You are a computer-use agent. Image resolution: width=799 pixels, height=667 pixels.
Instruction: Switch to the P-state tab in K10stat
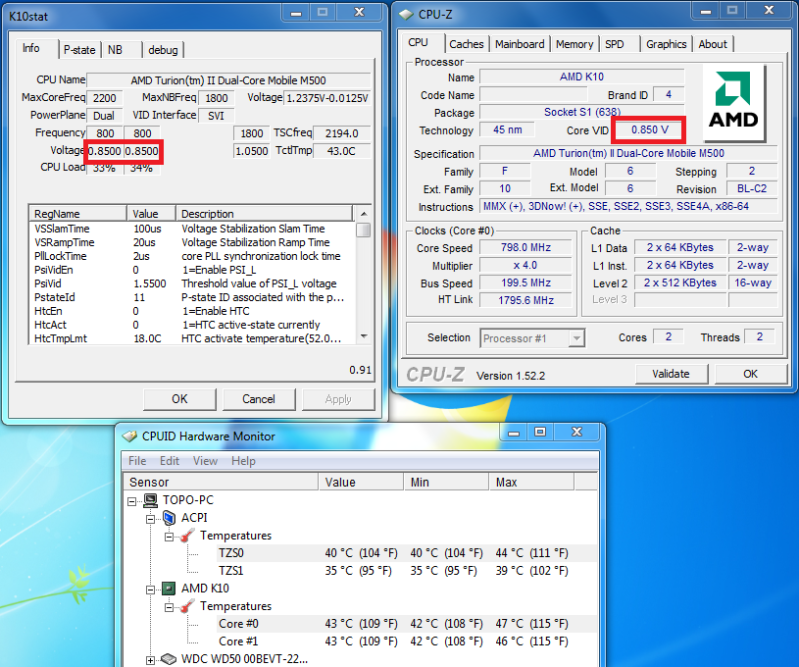80,49
